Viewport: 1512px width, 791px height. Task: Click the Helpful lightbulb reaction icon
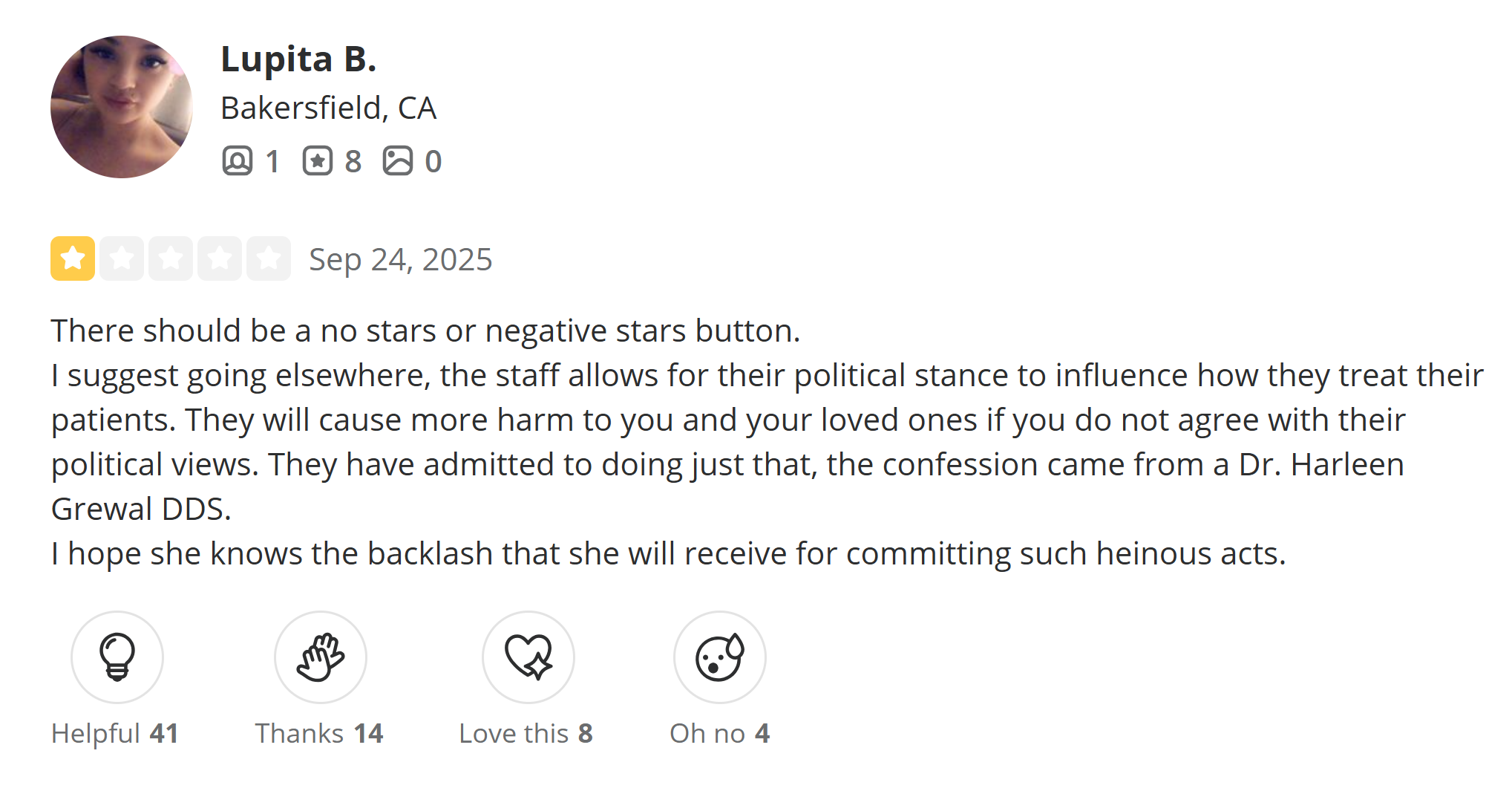pyautogui.click(x=117, y=657)
